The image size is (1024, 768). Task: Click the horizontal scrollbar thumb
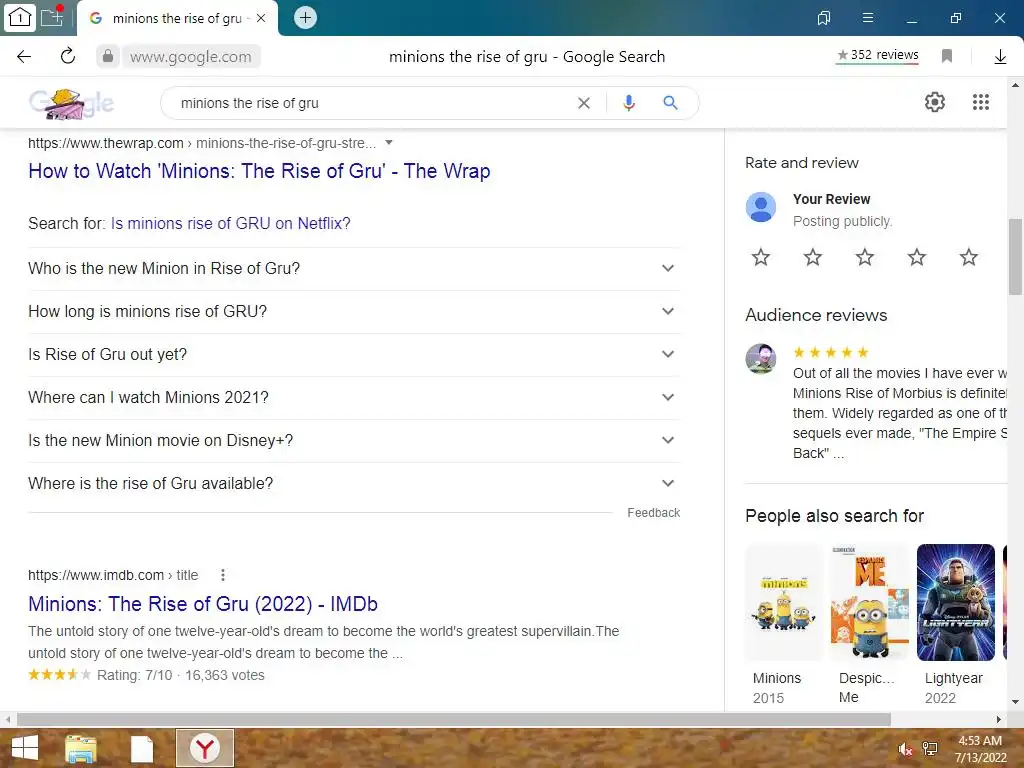tap(454, 719)
